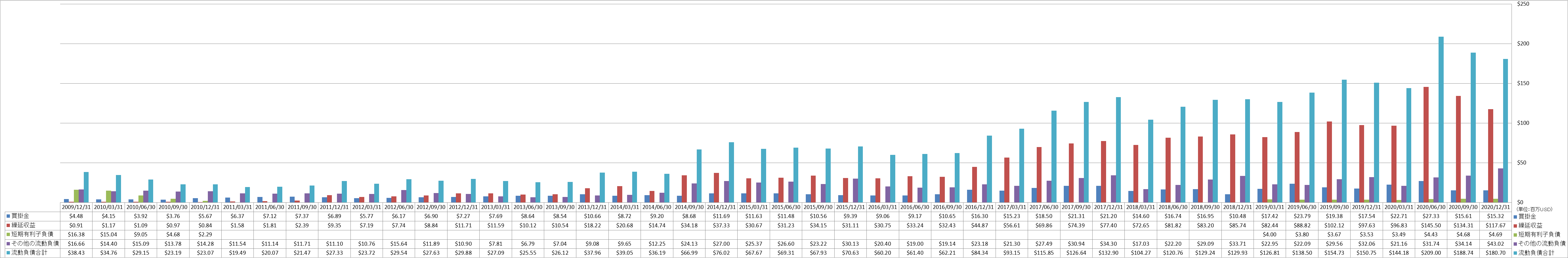The height and width of the screenshot is (258, 1568).
Task: Click the $16.38 short-term debt cell
Action: [76, 234]
